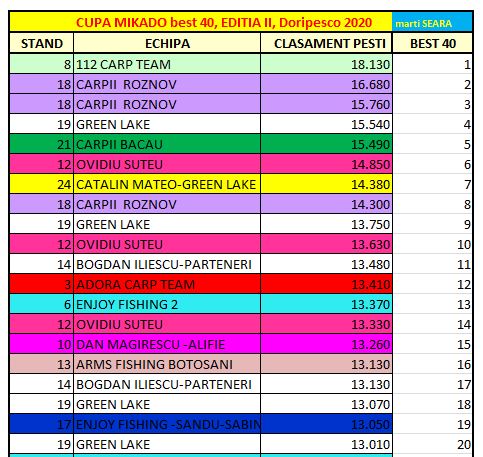
Task: Select the STAND column header
Action: 42,43
